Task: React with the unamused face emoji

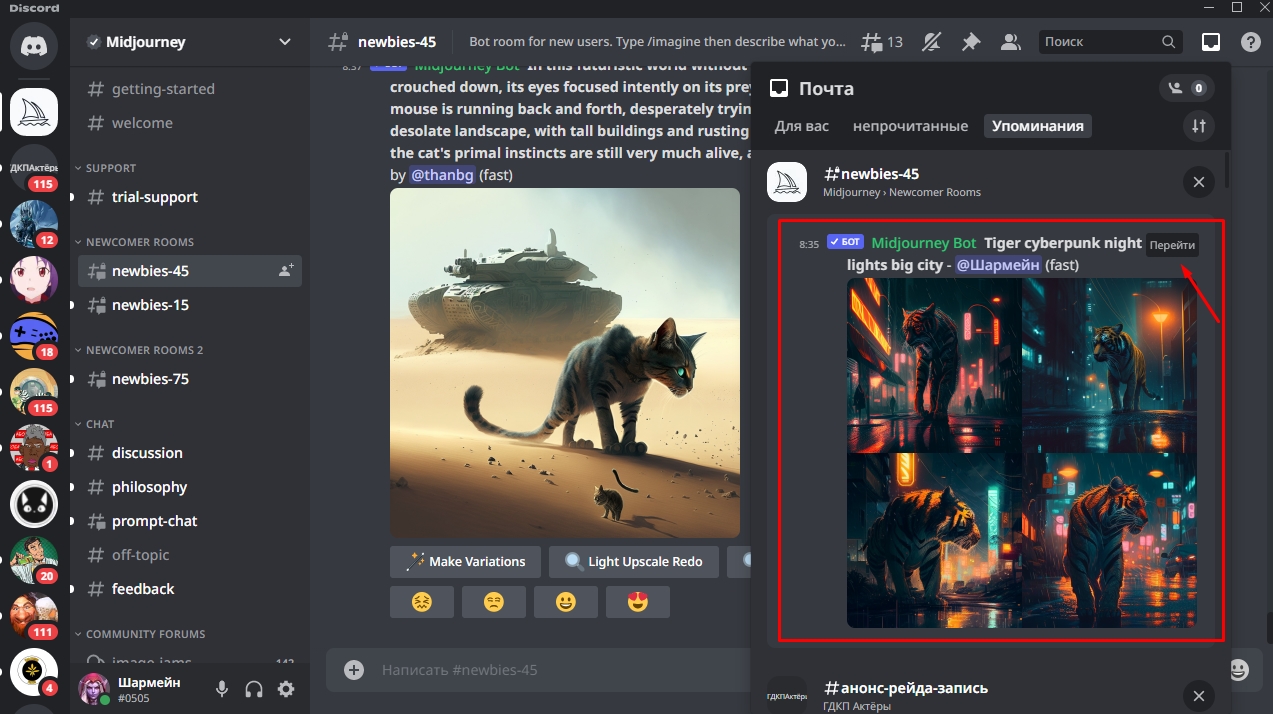Action: (x=494, y=602)
